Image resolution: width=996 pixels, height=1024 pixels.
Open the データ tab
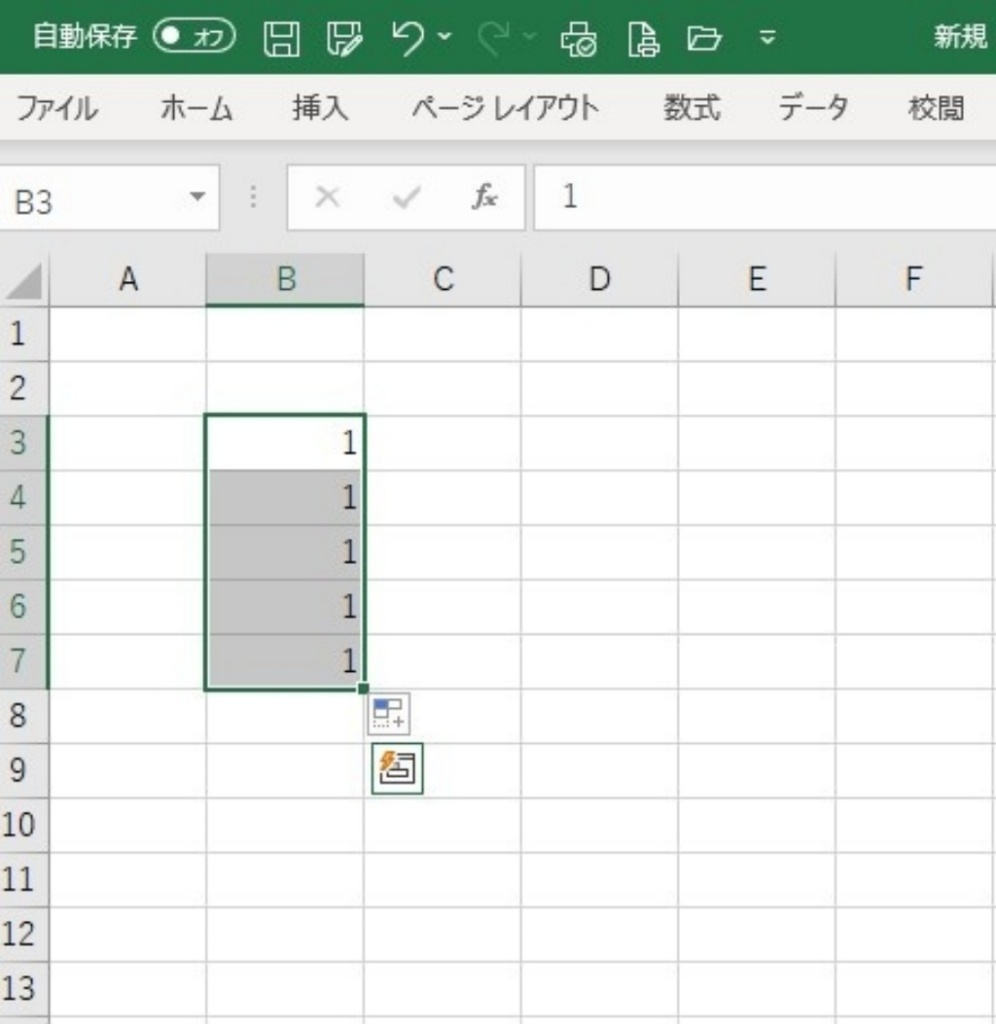pos(813,108)
